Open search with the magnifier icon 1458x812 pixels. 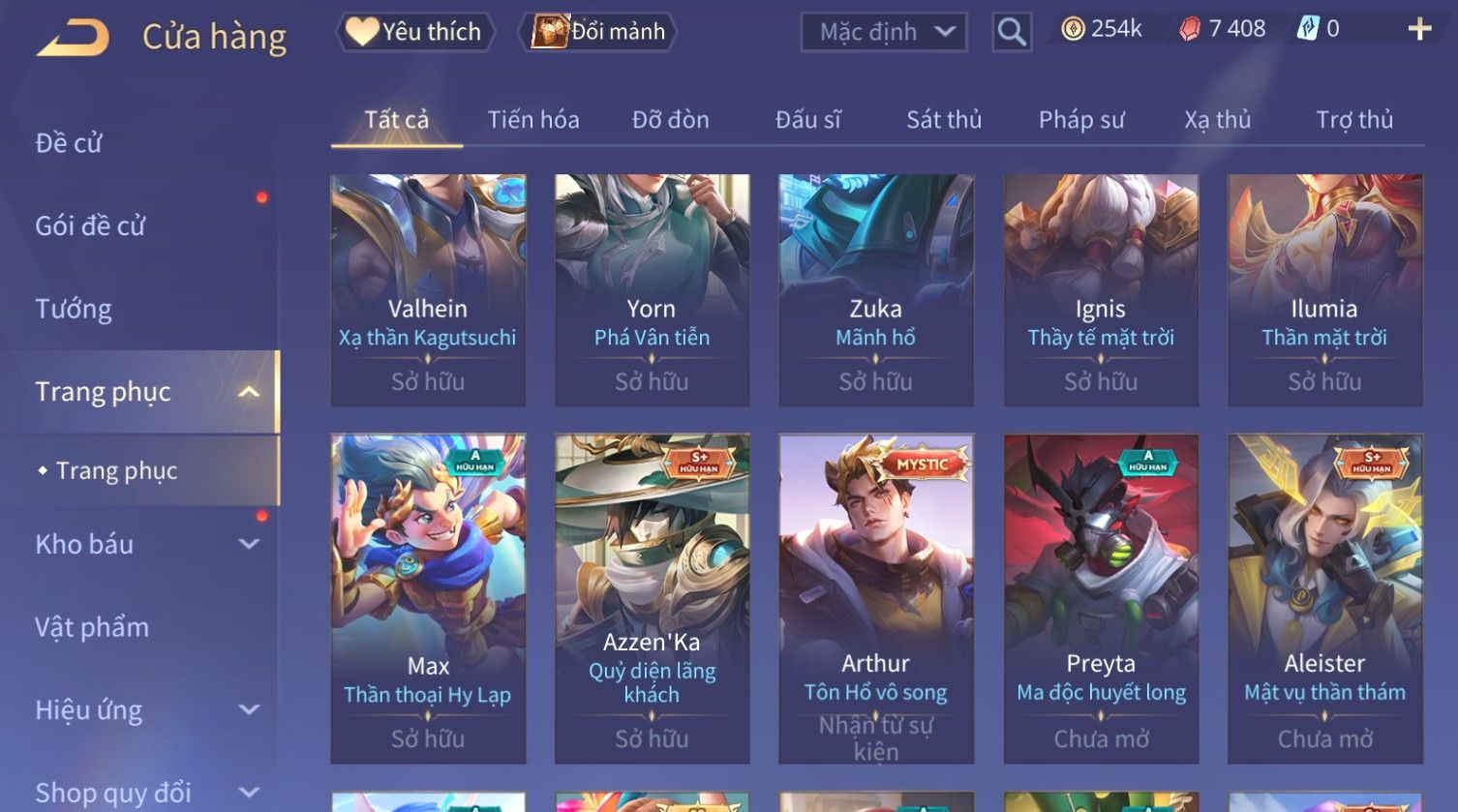1012,32
